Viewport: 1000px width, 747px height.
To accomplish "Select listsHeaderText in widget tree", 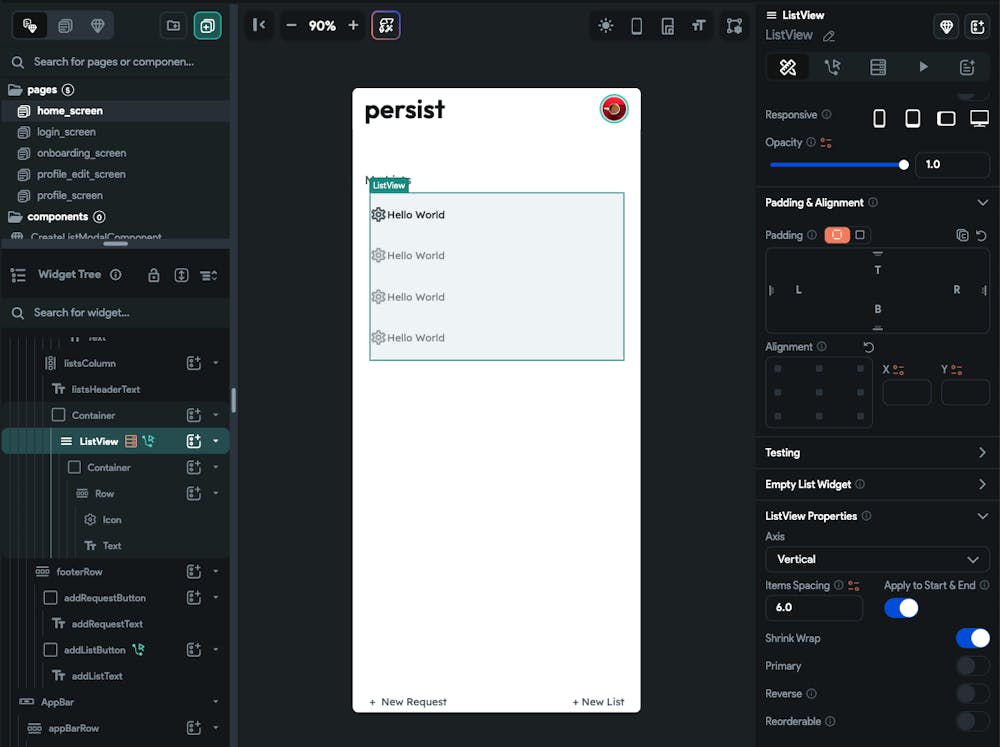I will point(105,389).
